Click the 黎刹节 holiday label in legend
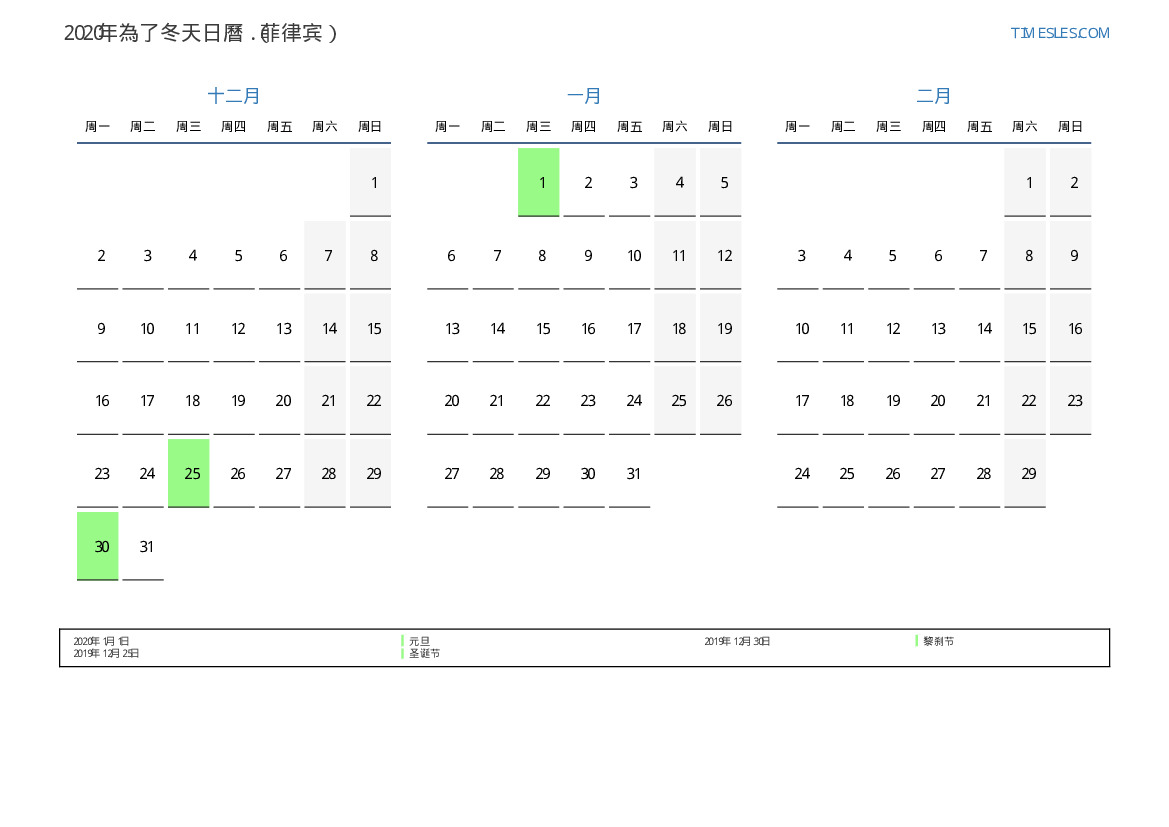The image size is (1169, 827). click(938, 641)
